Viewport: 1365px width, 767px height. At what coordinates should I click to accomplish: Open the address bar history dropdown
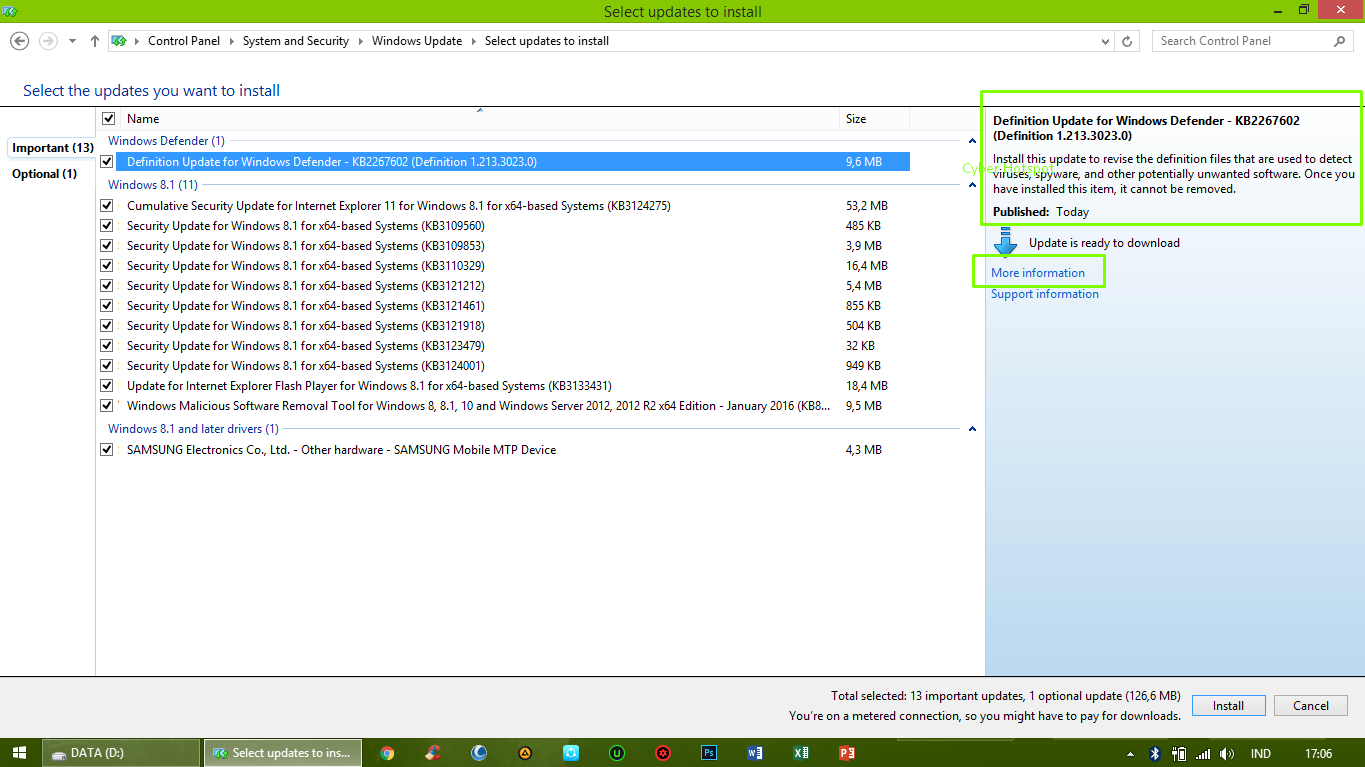tap(1104, 41)
